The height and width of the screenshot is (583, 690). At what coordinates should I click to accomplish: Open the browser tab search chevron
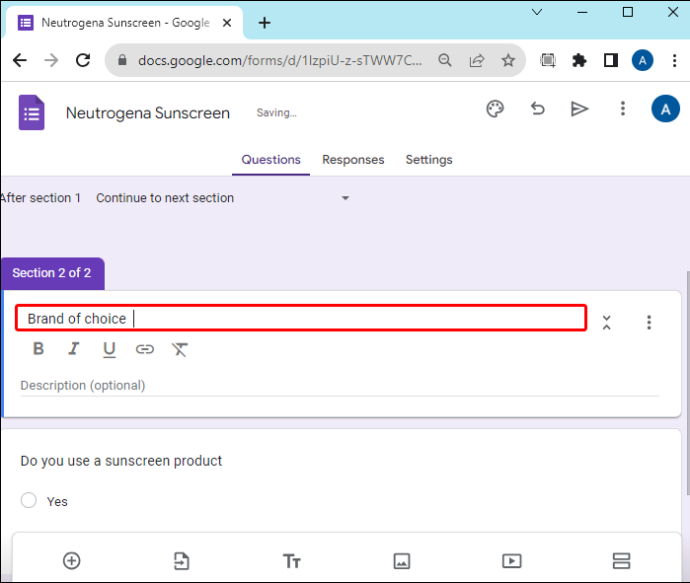click(537, 12)
